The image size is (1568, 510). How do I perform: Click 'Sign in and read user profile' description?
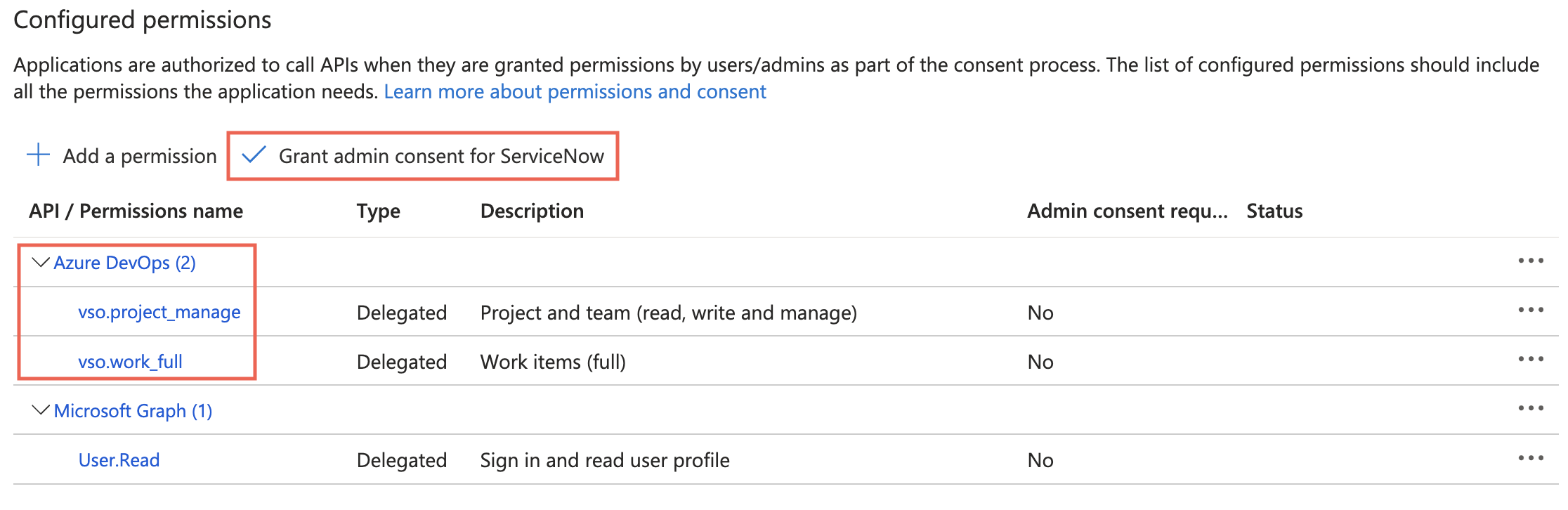[x=605, y=460]
